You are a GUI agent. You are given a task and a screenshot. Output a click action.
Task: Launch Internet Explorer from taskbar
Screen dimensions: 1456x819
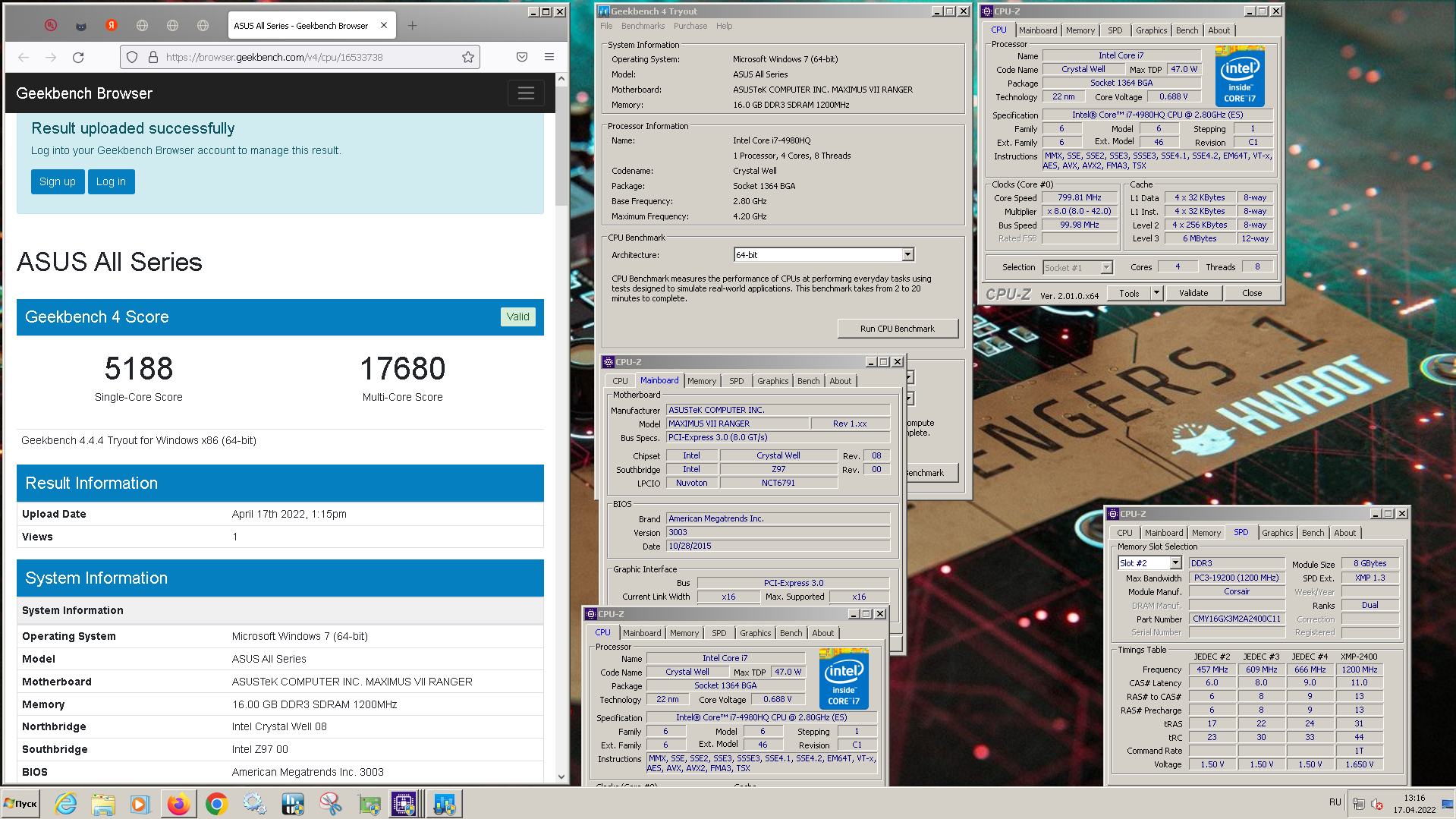click(x=66, y=804)
